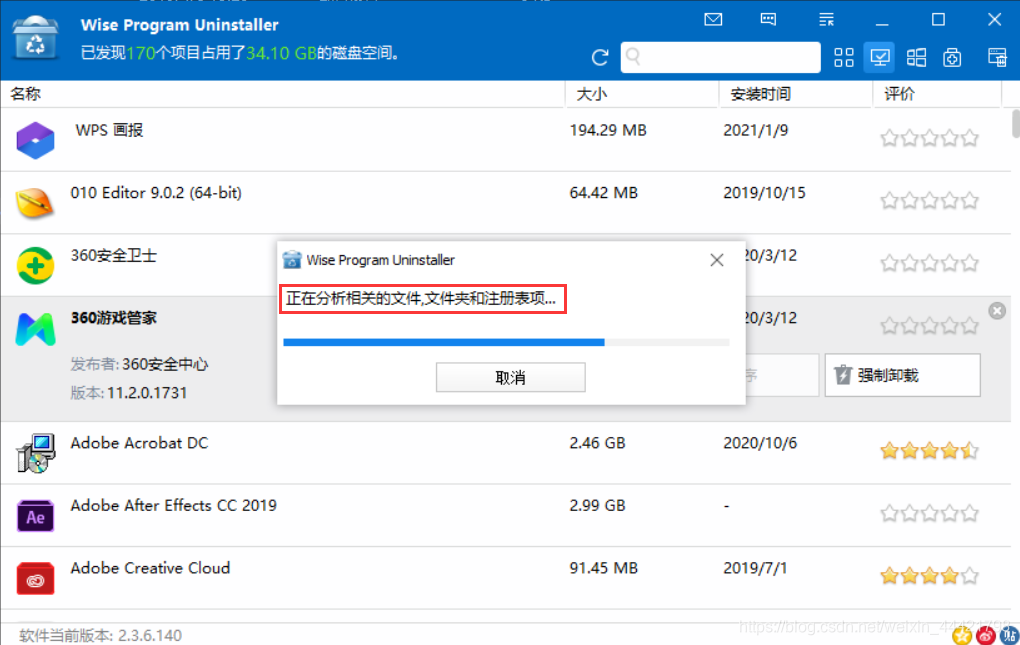Click the 194.29 MB size value
The image size is (1020, 645).
click(608, 131)
